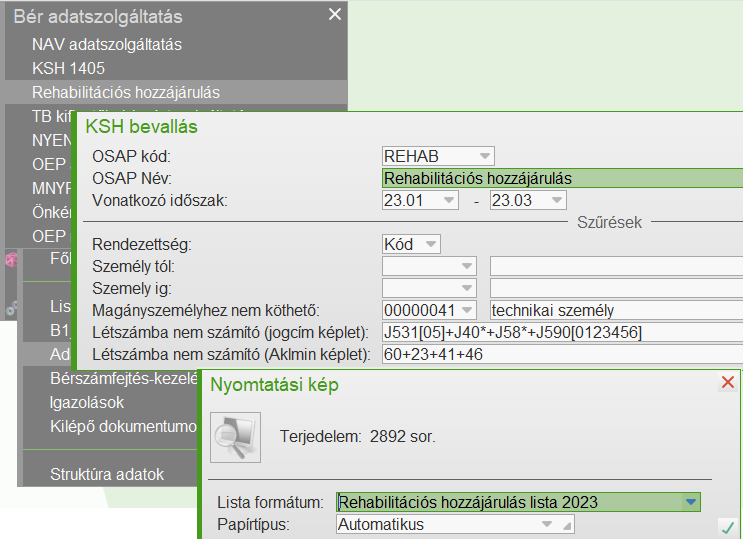
Task: Click the OSAP Név text field
Action: tap(562, 178)
